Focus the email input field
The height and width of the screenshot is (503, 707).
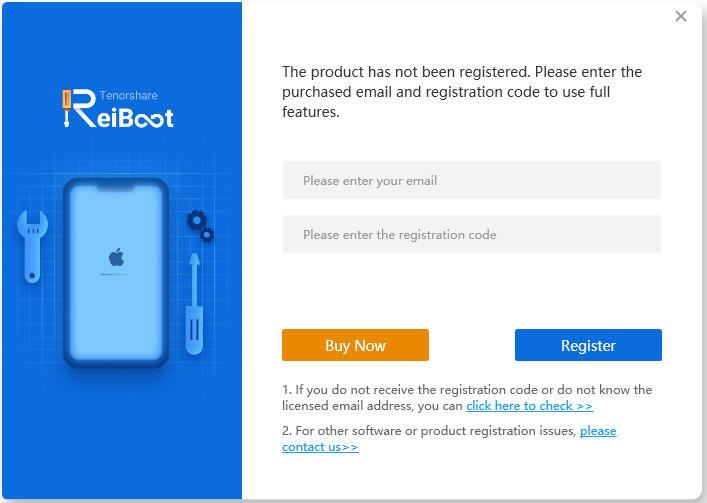pos(471,181)
